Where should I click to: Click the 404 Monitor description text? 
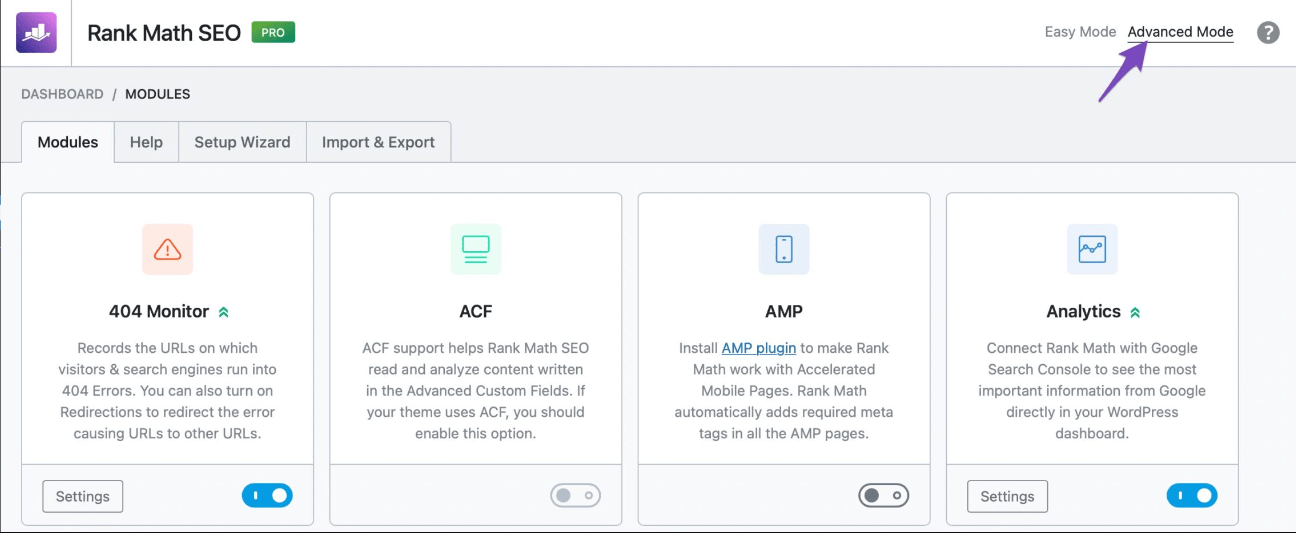[x=167, y=391]
